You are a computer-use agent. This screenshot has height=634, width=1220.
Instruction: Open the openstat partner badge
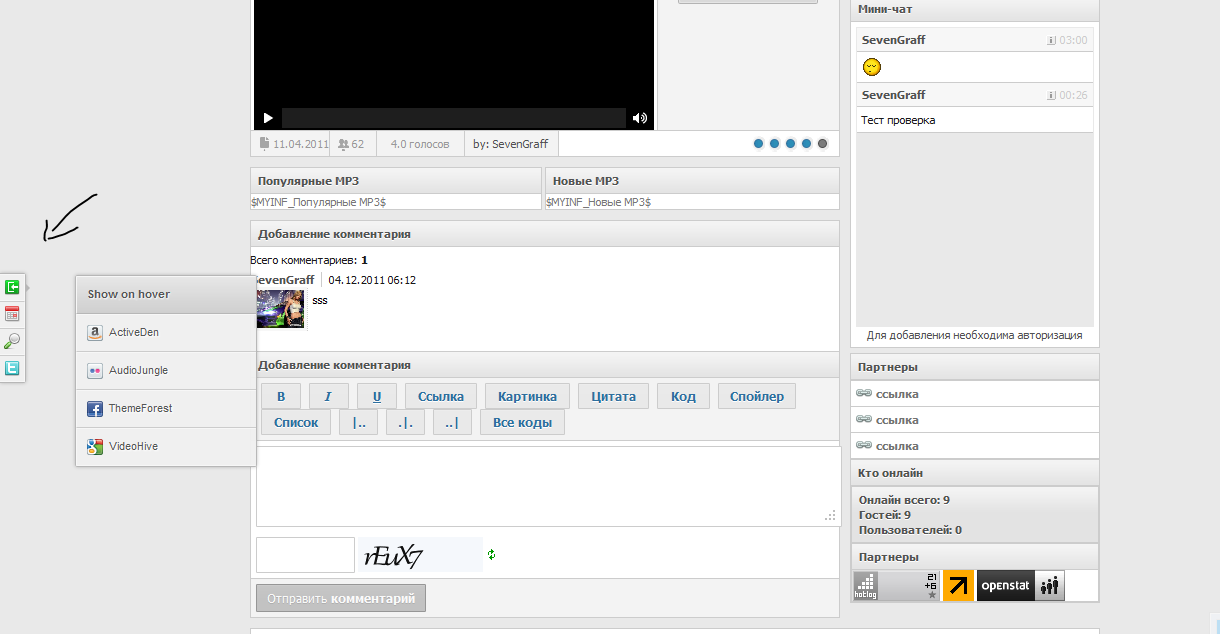click(x=1020, y=586)
